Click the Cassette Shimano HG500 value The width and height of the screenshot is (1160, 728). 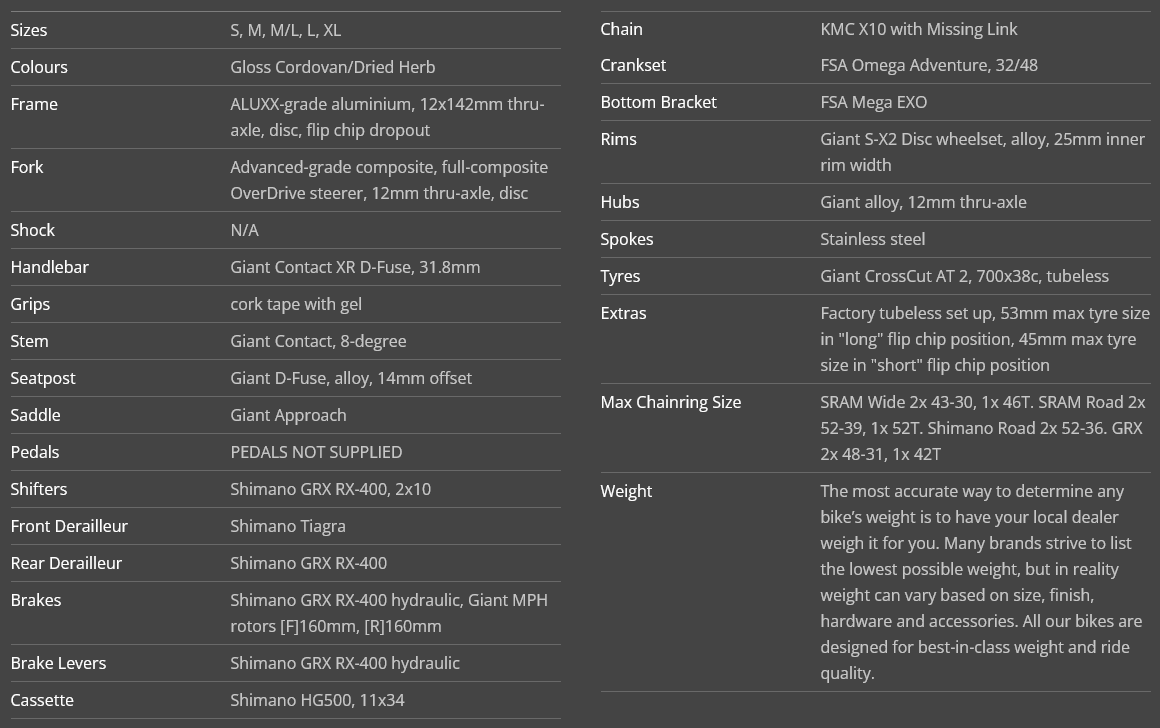point(317,700)
